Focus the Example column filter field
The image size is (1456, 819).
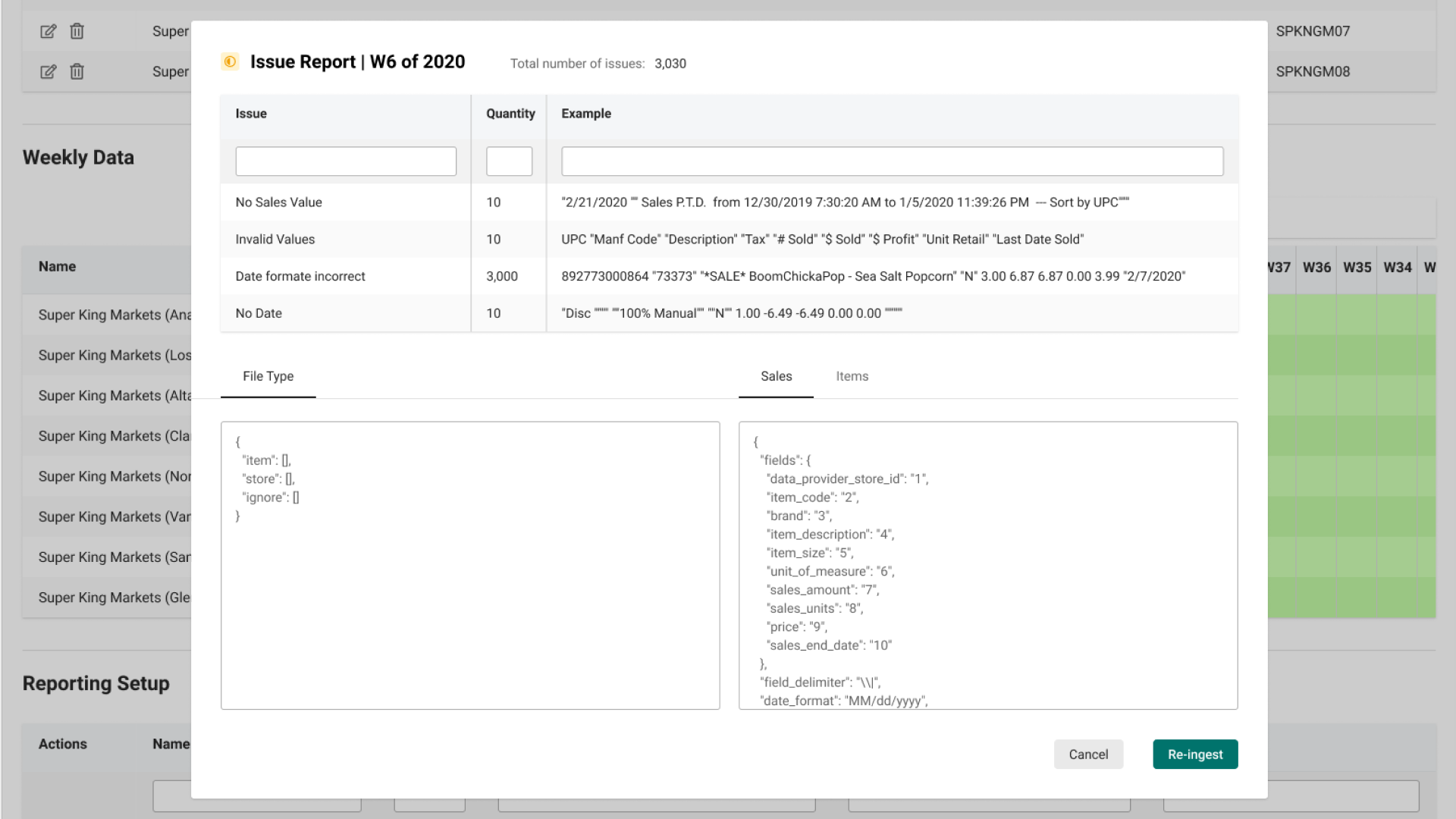pyautogui.click(x=892, y=162)
